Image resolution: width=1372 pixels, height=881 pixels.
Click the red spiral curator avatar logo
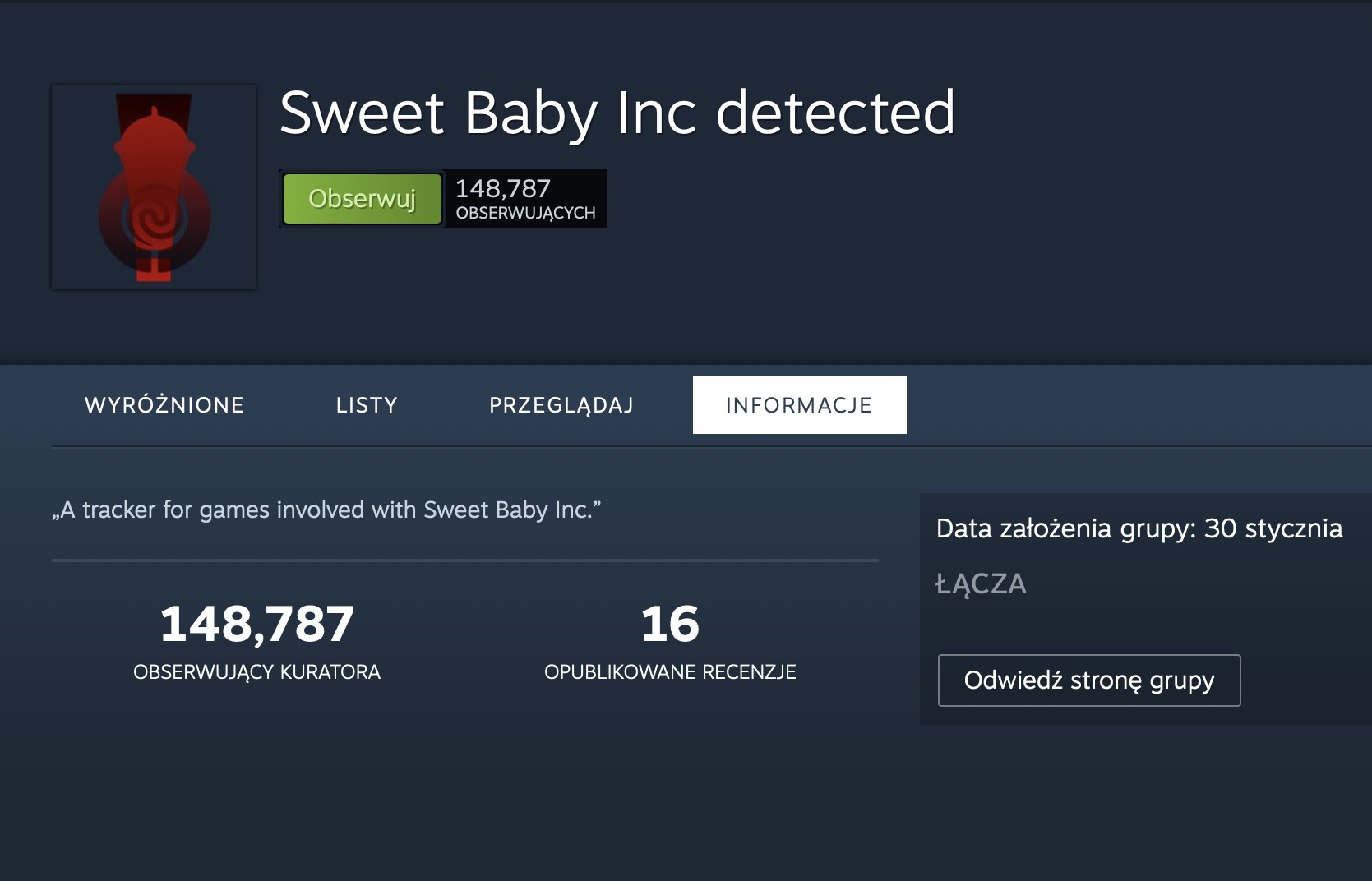pyautogui.click(x=154, y=187)
